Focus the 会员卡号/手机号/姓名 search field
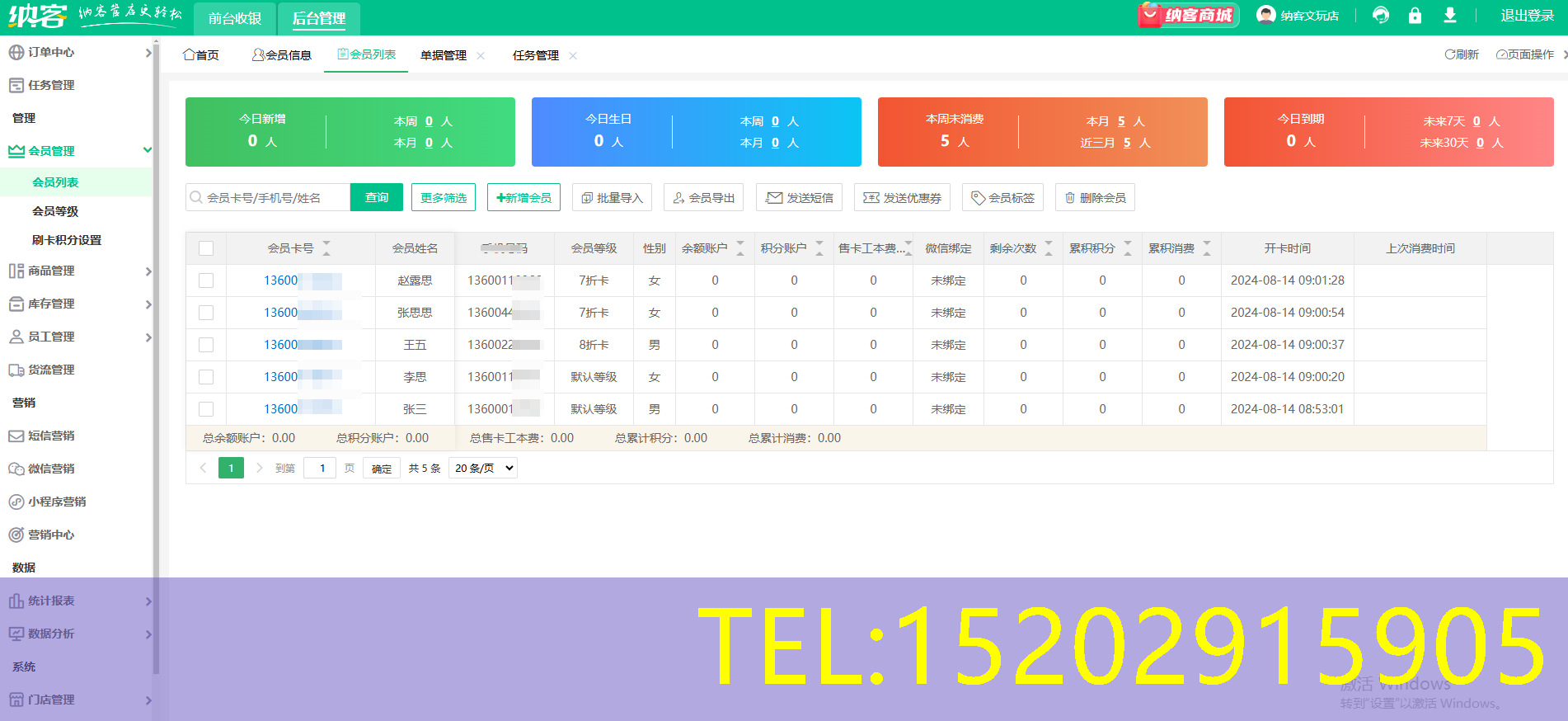Screen dimensions: 1568x721 click(x=272, y=198)
